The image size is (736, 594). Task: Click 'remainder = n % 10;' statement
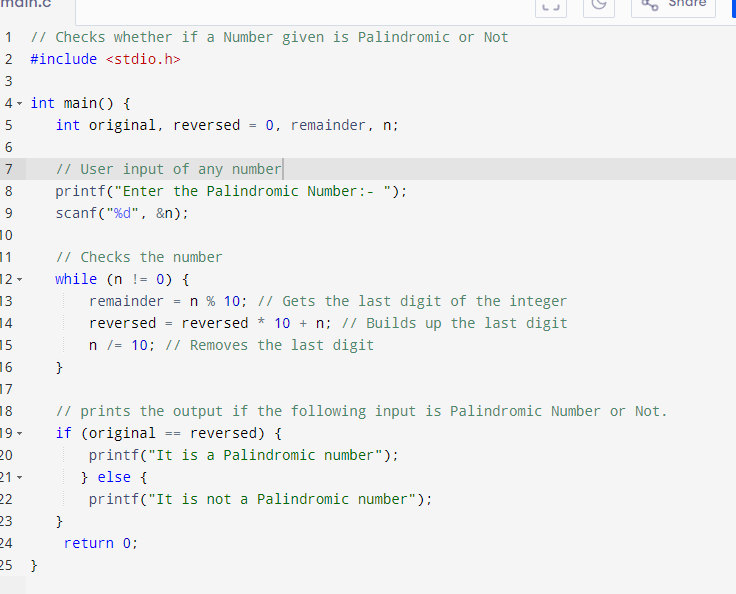168,301
